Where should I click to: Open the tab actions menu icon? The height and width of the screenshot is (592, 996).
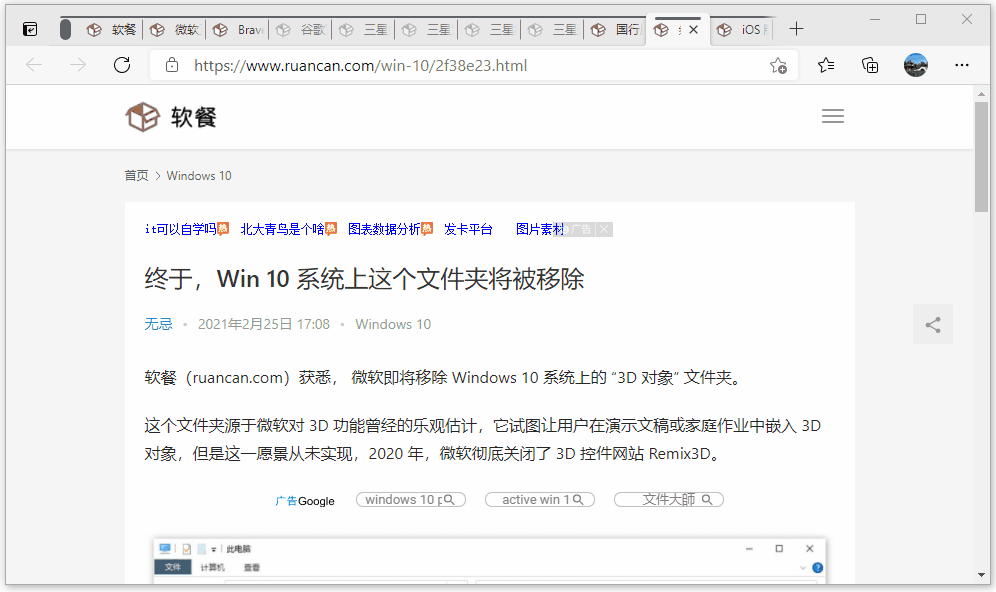tap(30, 29)
